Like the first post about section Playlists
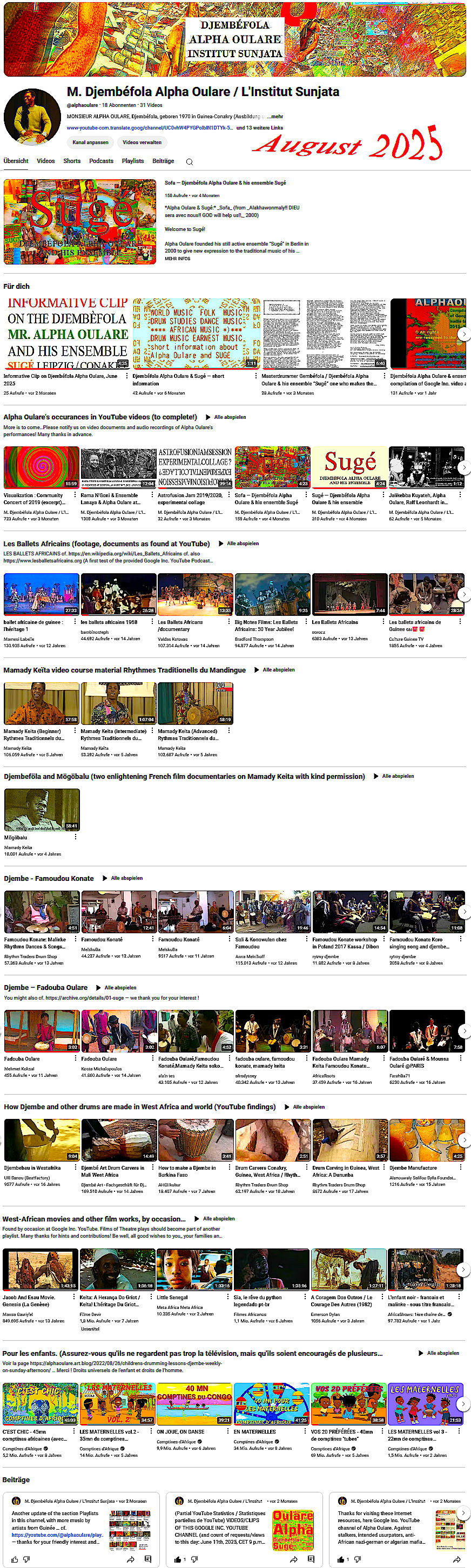The width and height of the screenshot is (471, 1568). [x=15, y=1559]
